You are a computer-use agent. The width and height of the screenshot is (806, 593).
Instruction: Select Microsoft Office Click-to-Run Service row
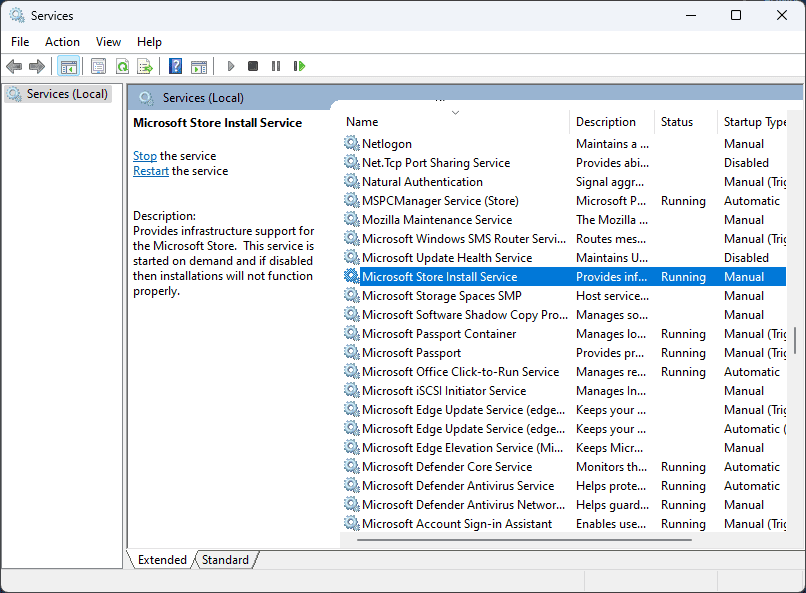[564, 372]
